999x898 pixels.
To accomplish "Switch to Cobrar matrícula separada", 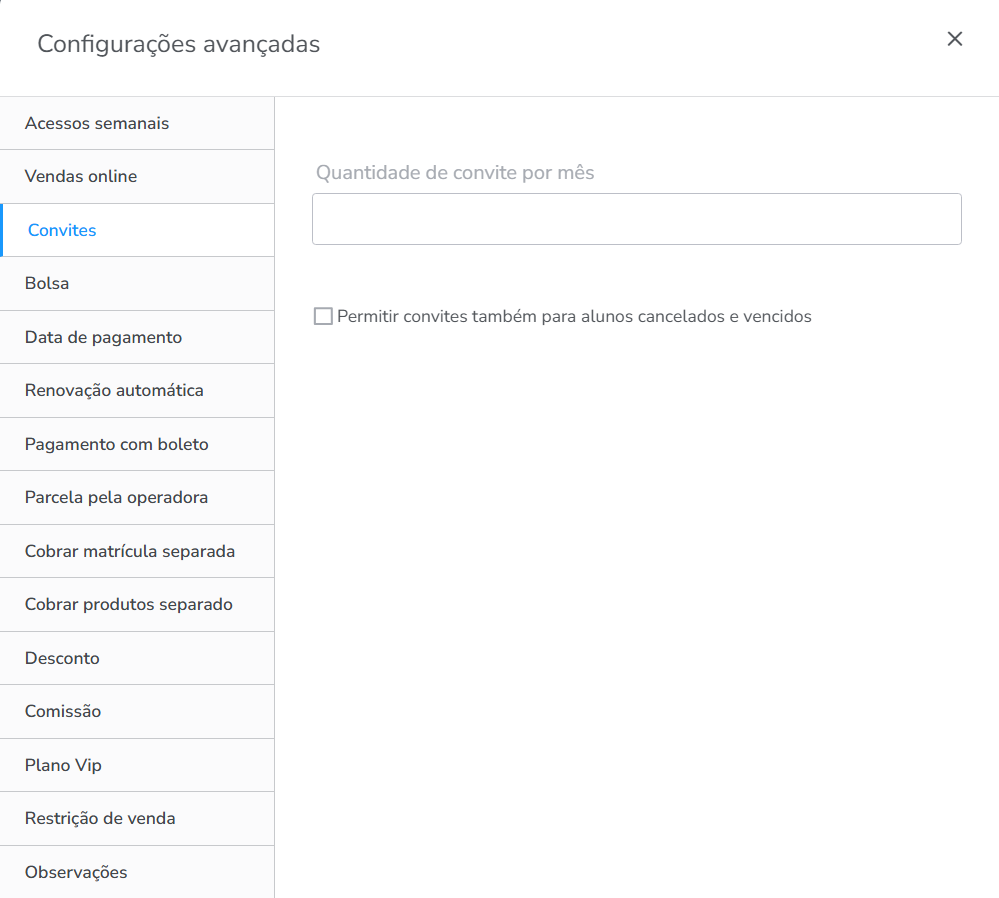I will click(130, 551).
